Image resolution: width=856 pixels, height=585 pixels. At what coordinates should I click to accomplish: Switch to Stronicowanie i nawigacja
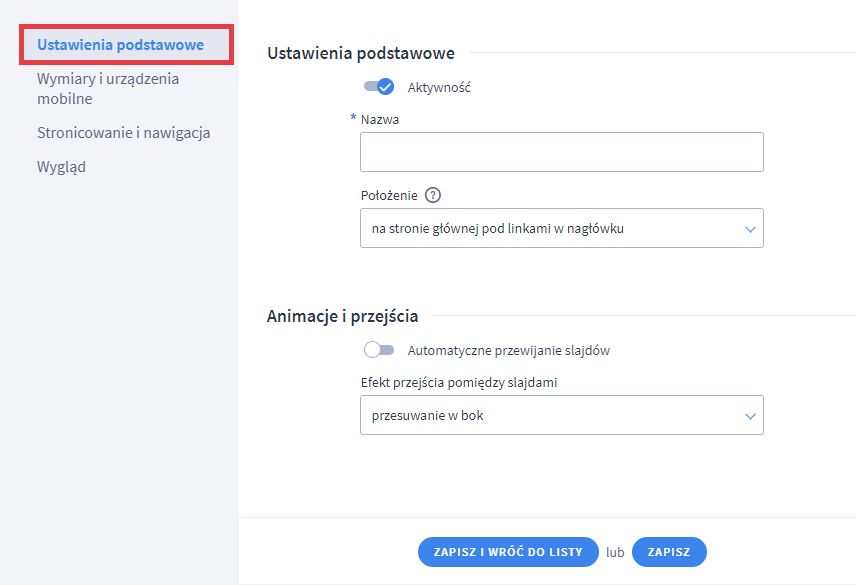point(122,132)
